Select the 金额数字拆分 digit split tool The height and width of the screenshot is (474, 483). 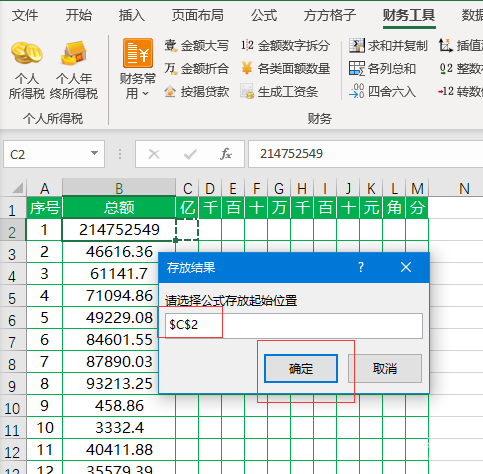285,46
